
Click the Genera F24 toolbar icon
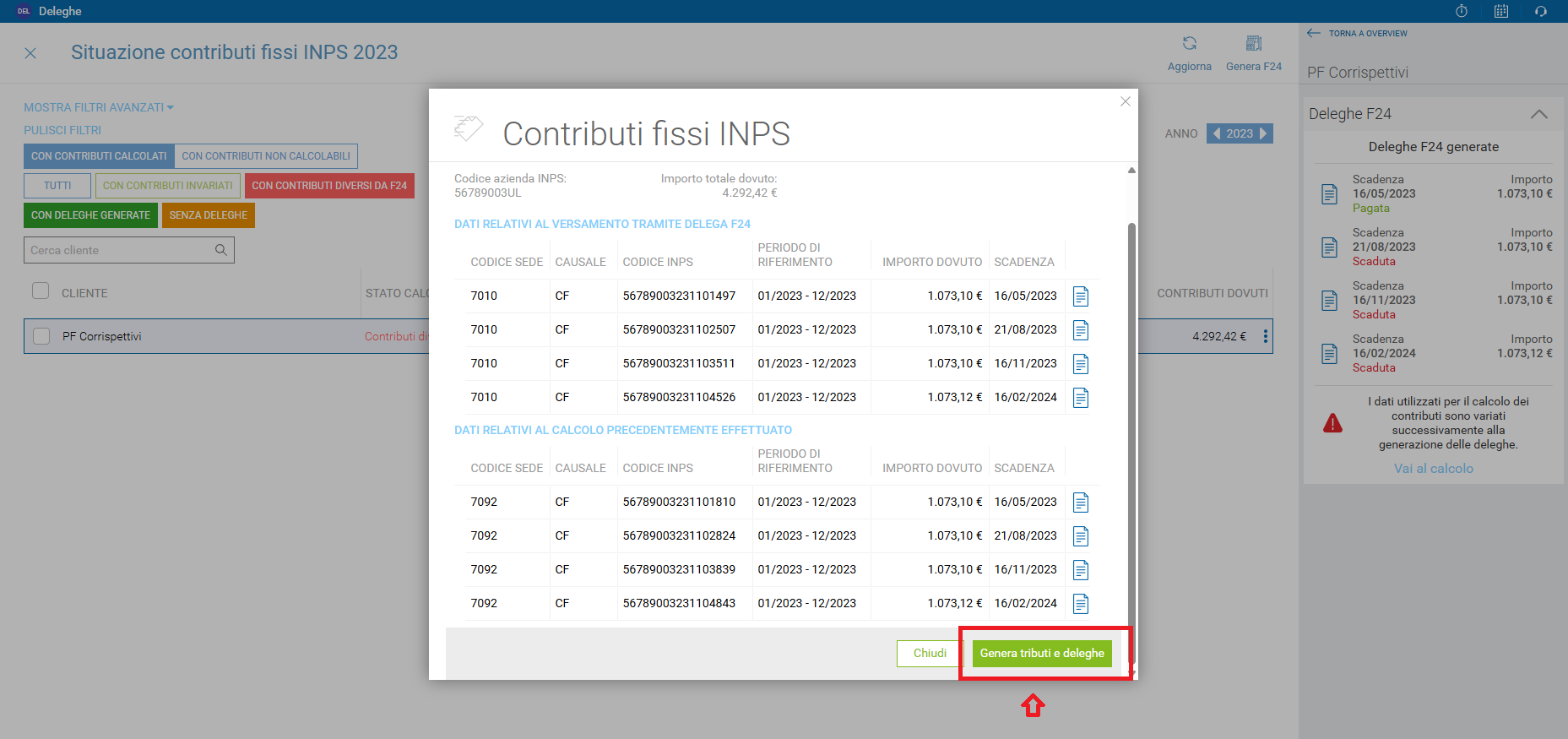1254,43
